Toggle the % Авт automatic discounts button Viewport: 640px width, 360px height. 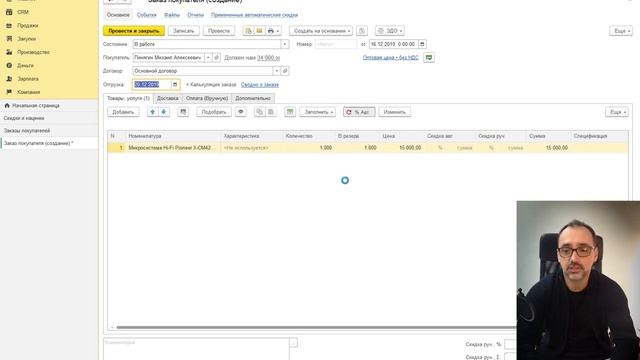point(359,112)
